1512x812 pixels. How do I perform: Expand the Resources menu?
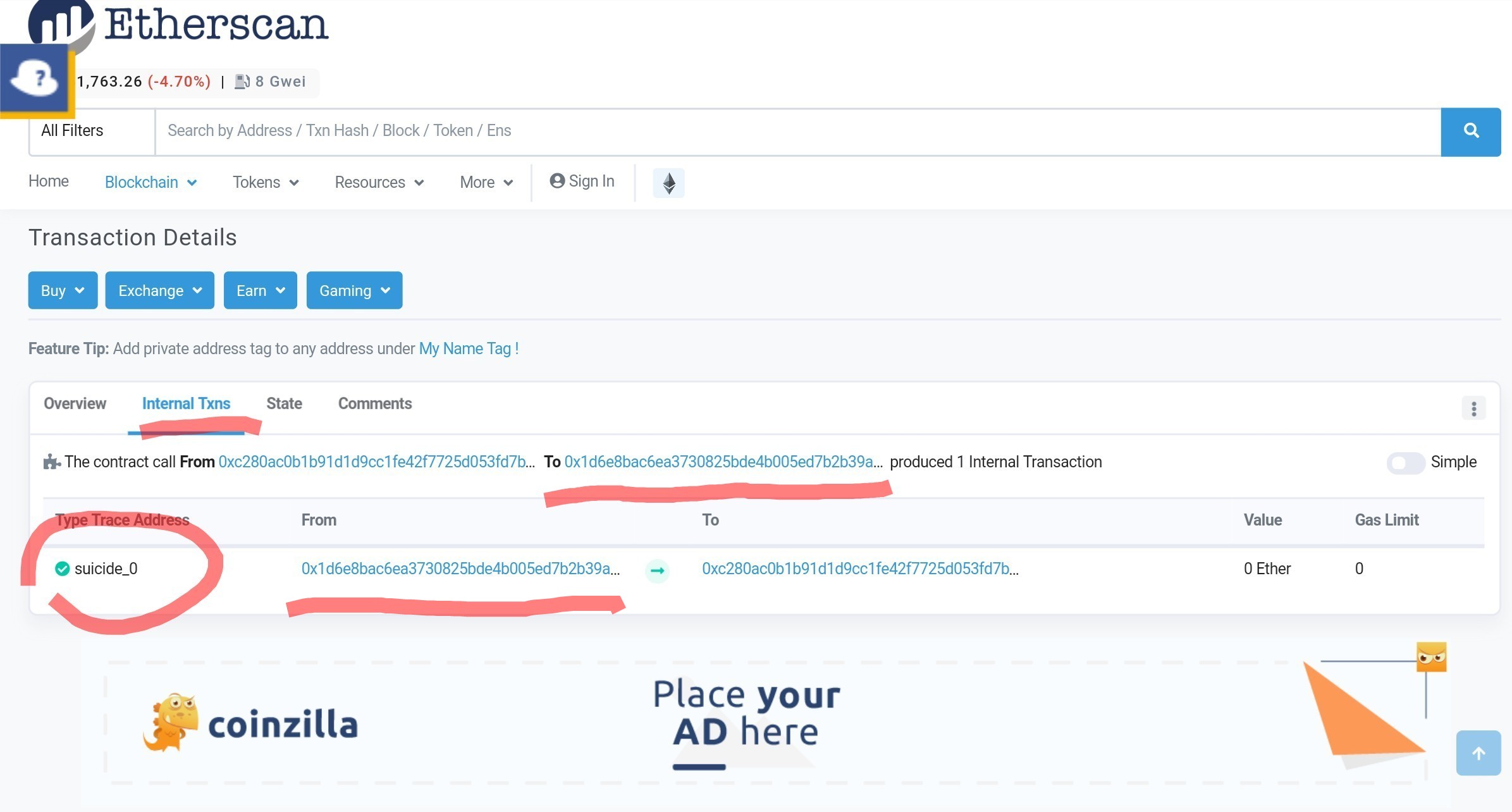379,182
